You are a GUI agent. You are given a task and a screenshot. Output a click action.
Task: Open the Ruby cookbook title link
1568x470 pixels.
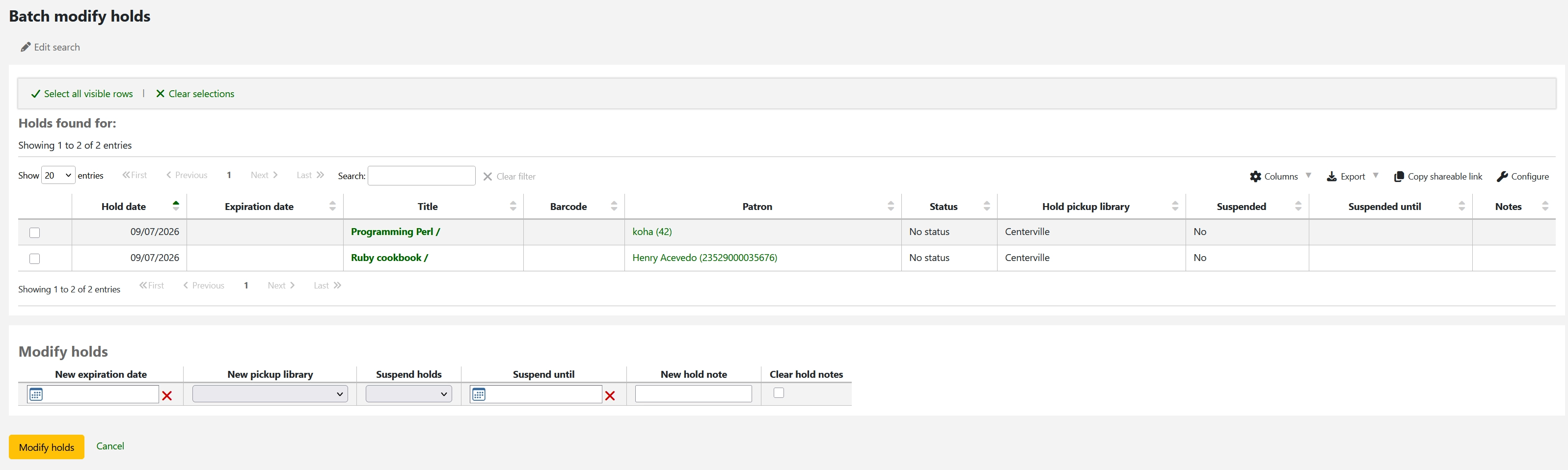tap(390, 258)
